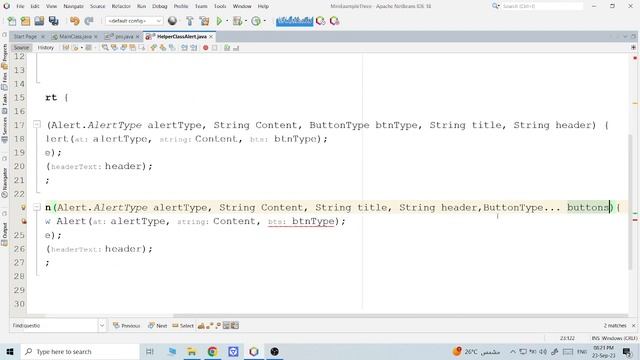
Task: Click the Debug Project icon
Action: pyautogui.click(x=237, y=21)
